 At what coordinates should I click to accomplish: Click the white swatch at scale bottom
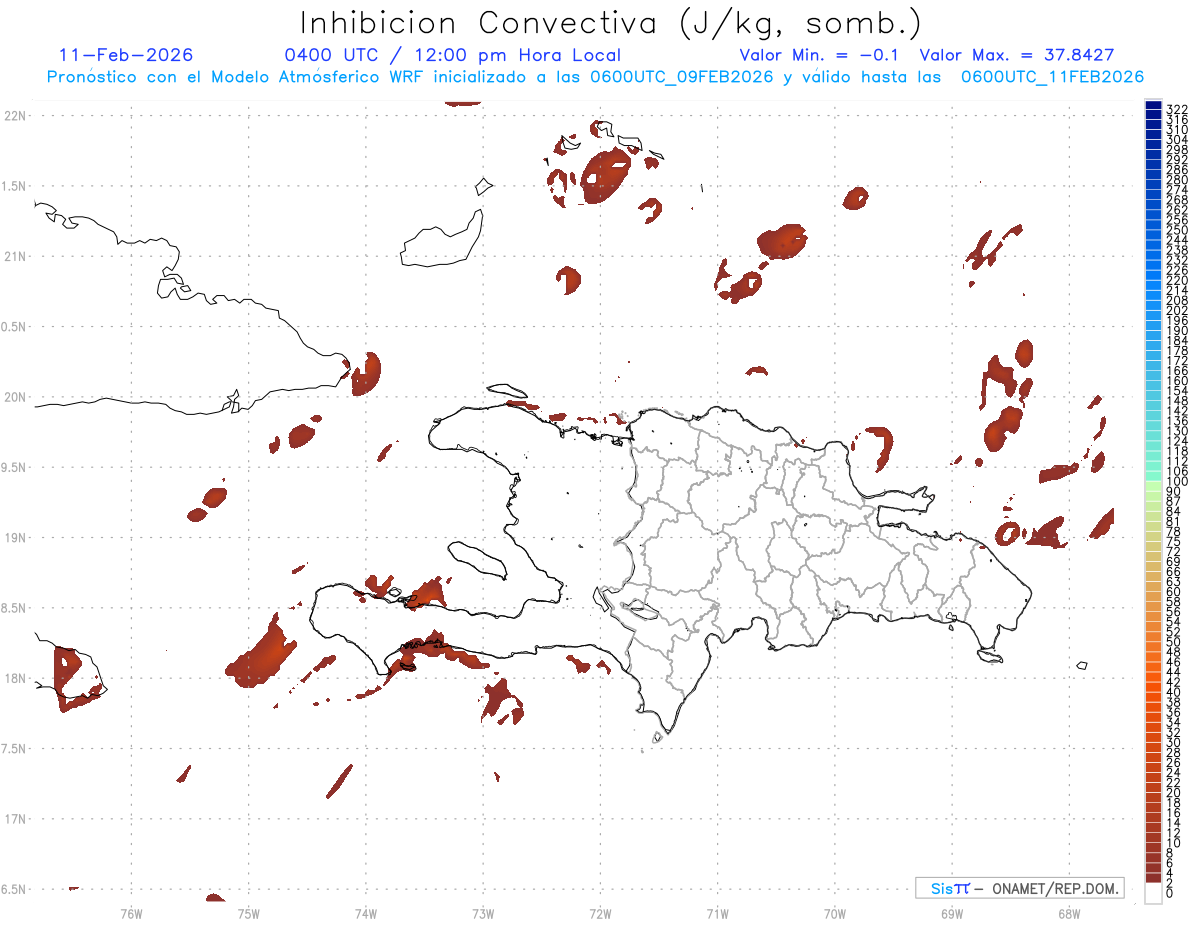(1153, 894)
